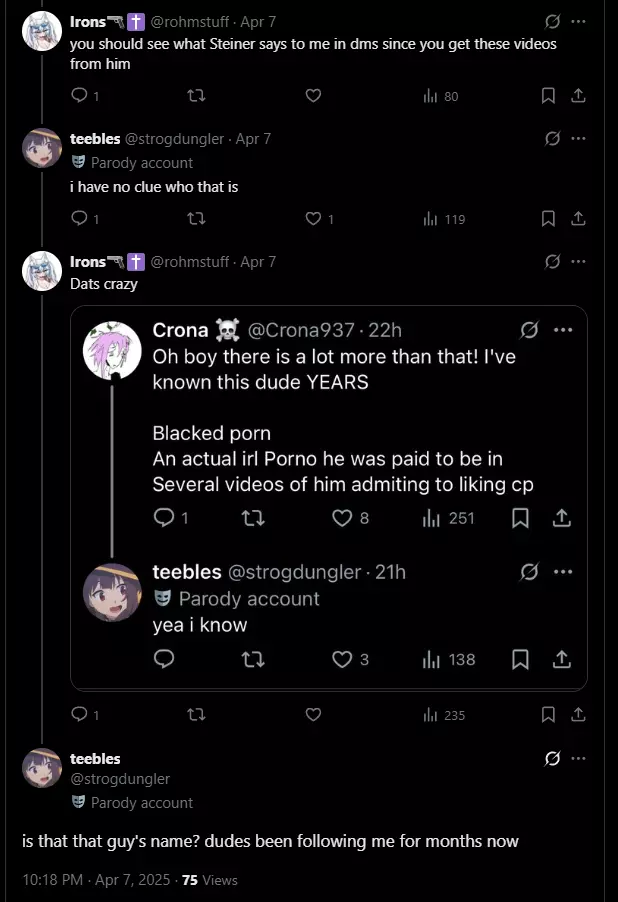This screenshot has height=902, width=618.
Task: View Irons' profile picture on first tweet
Action: tap(42, 31)
